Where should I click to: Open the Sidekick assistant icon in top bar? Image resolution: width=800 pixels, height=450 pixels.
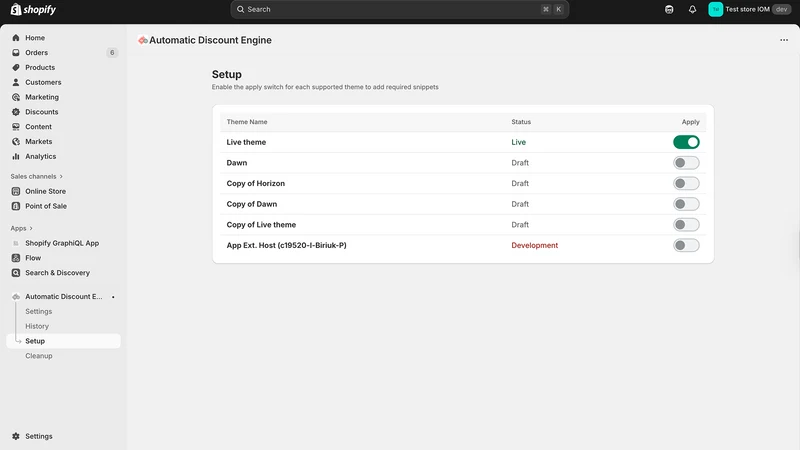(x=669, y=9)
